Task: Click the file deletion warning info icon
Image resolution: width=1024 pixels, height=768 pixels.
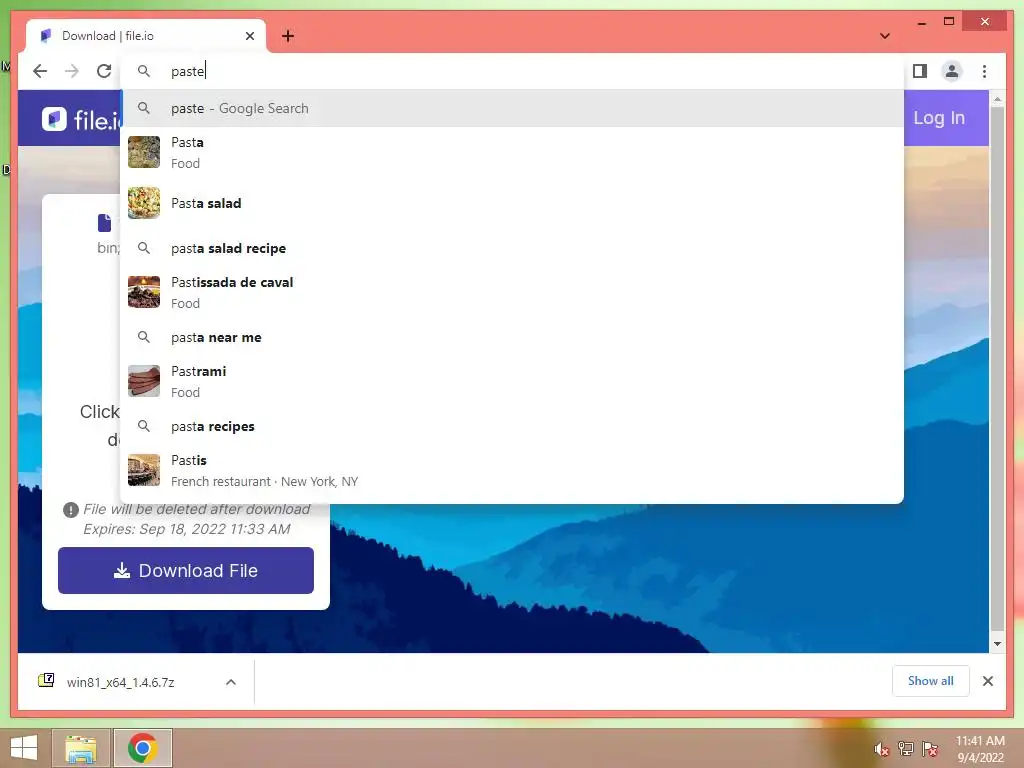Action: pyautogui.click(x=71, y=509)
